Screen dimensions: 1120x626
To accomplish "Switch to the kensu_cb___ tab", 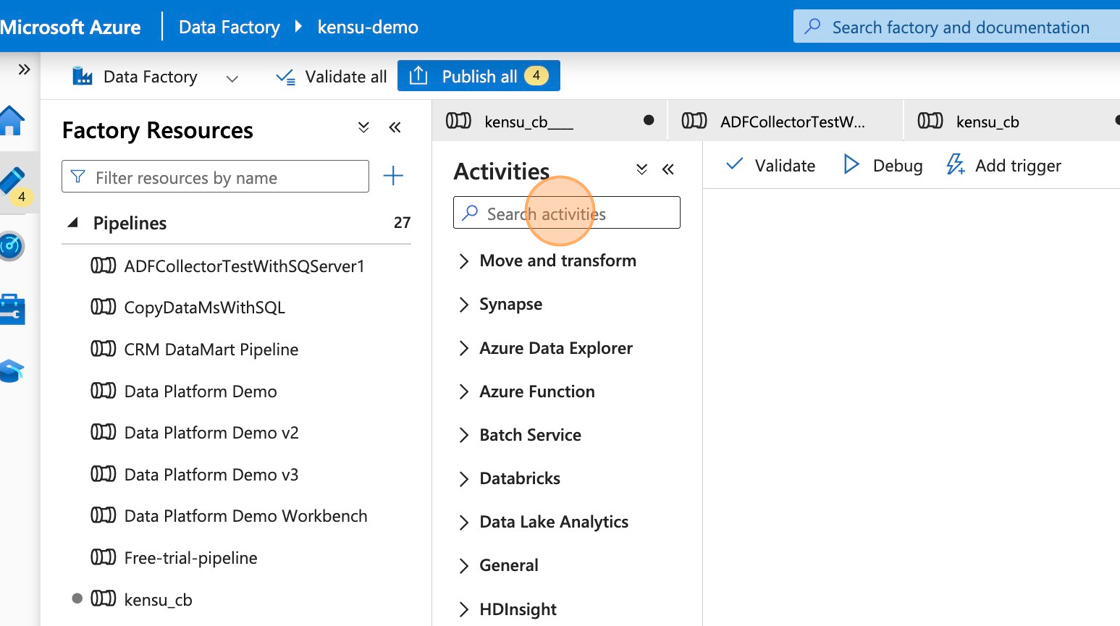I will (x=550, y=121).
